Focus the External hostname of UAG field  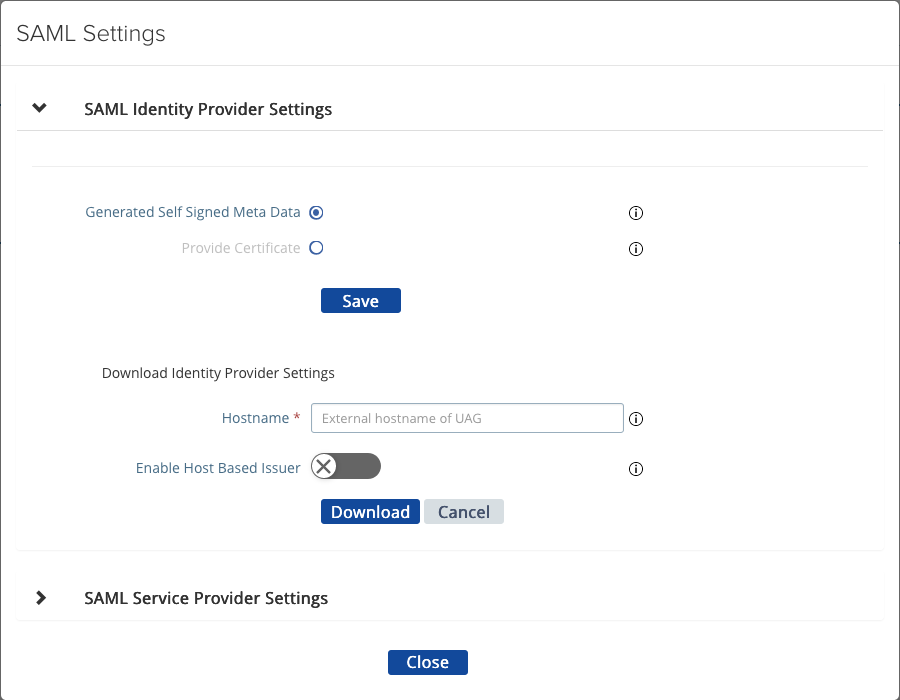coord(467,418)
